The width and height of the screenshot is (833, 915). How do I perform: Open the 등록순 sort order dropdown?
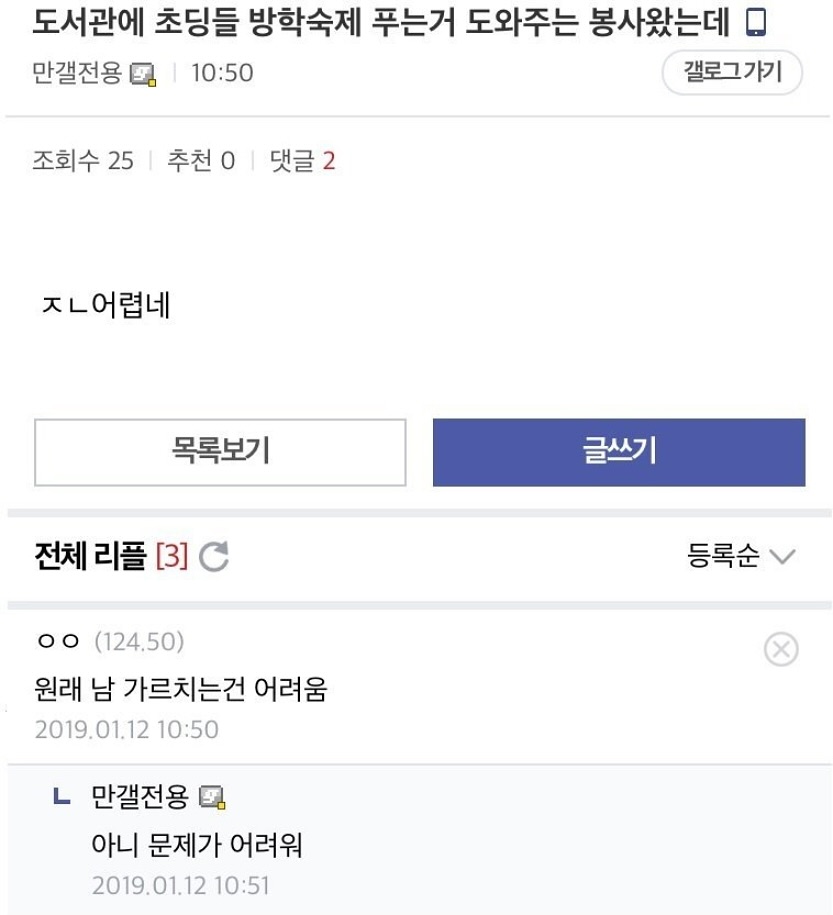(740, 556)
